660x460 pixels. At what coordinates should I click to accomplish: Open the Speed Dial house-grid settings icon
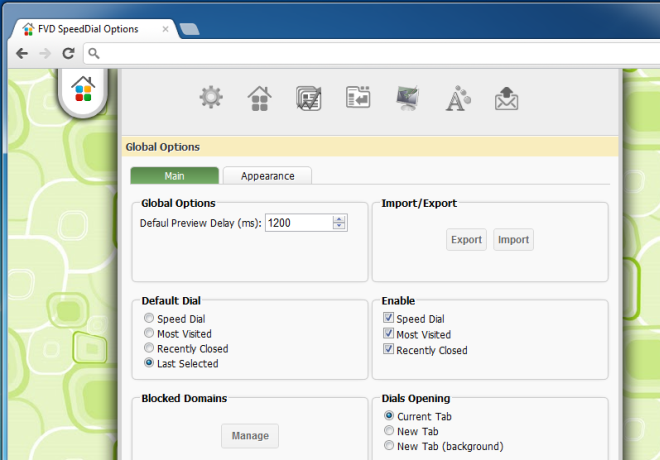[259, 98]
